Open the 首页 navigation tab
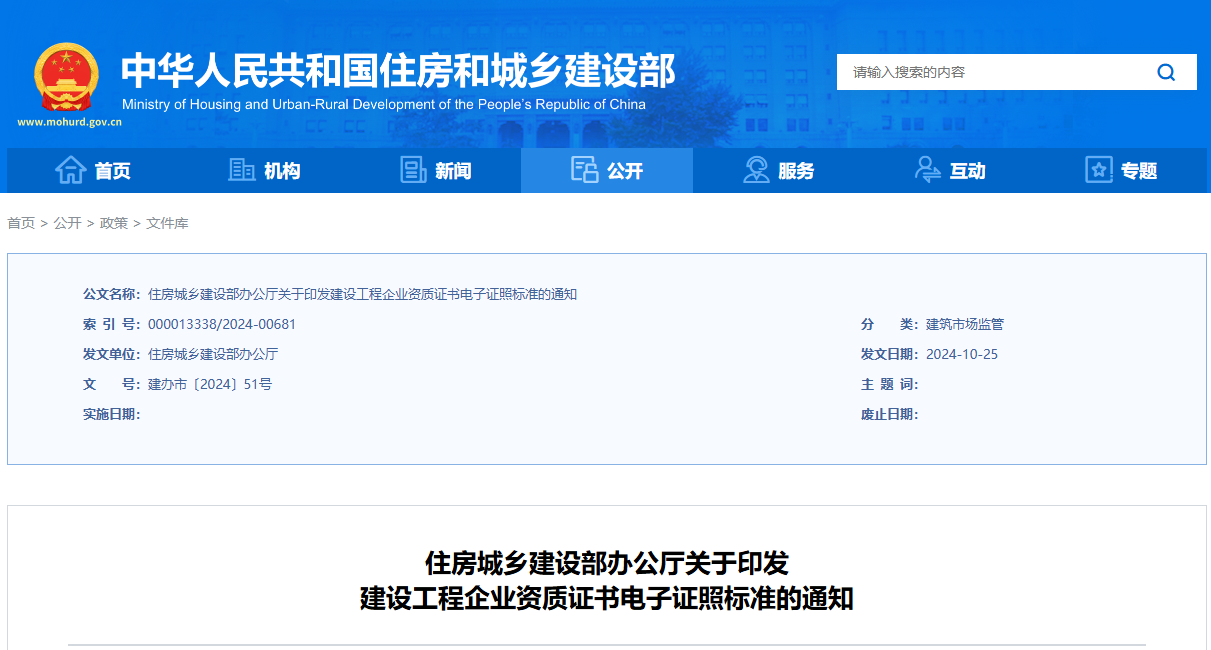1211x650 pixels. [x=93, y=170]
